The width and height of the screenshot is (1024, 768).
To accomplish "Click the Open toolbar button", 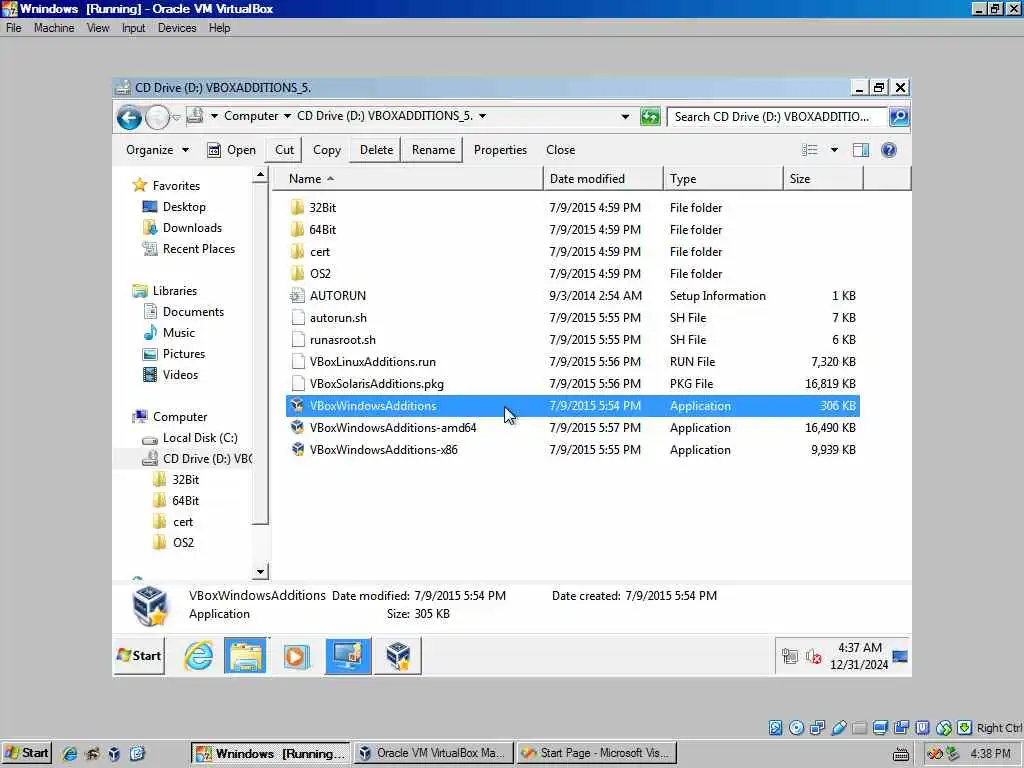I will [232, 150].
